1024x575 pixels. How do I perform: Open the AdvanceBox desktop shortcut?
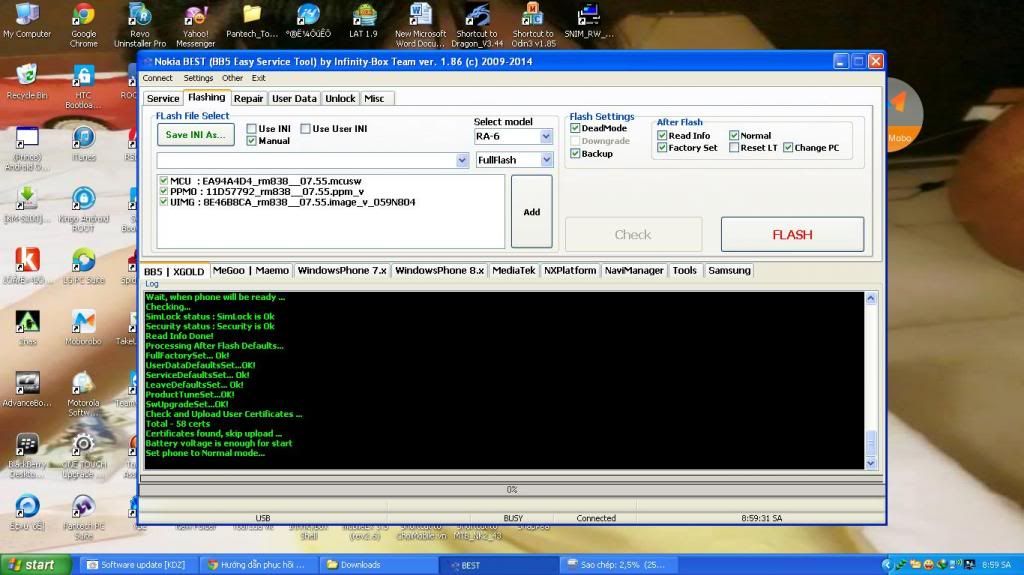point(27,389)
